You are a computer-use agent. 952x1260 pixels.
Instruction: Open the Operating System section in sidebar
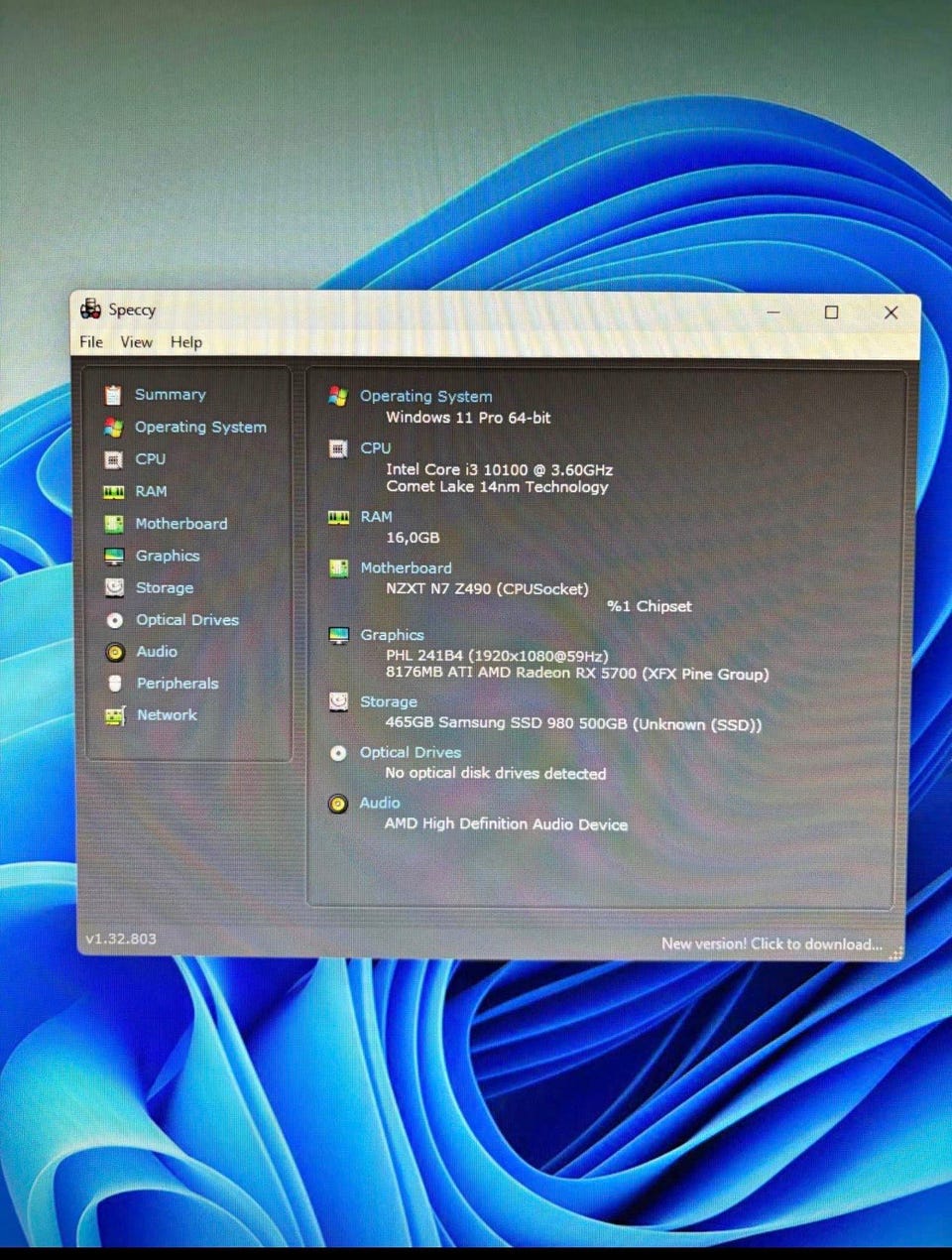(200, 428)
